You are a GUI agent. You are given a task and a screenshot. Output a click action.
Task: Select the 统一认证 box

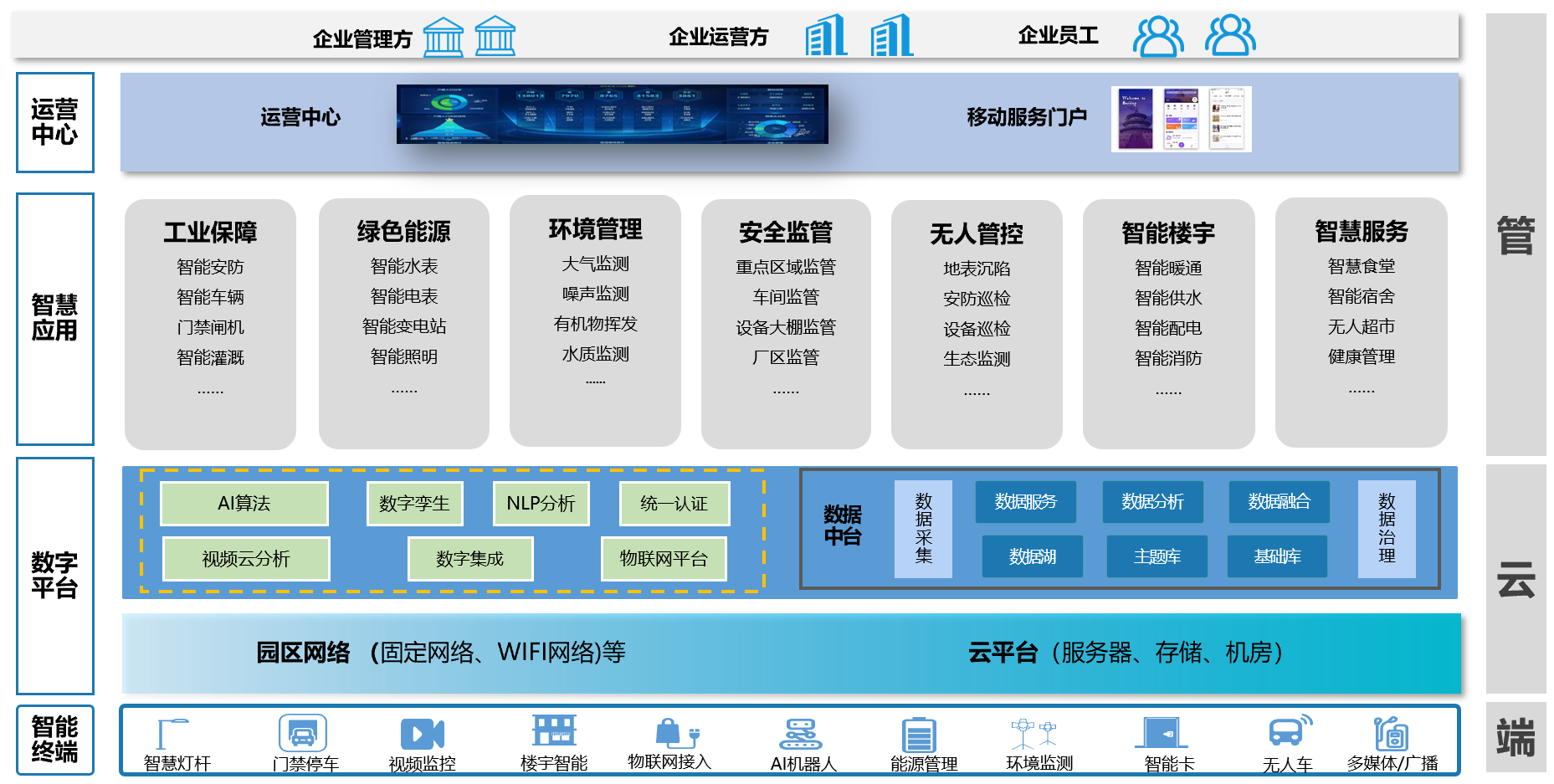pyautogui.click(x=674, y=504)
